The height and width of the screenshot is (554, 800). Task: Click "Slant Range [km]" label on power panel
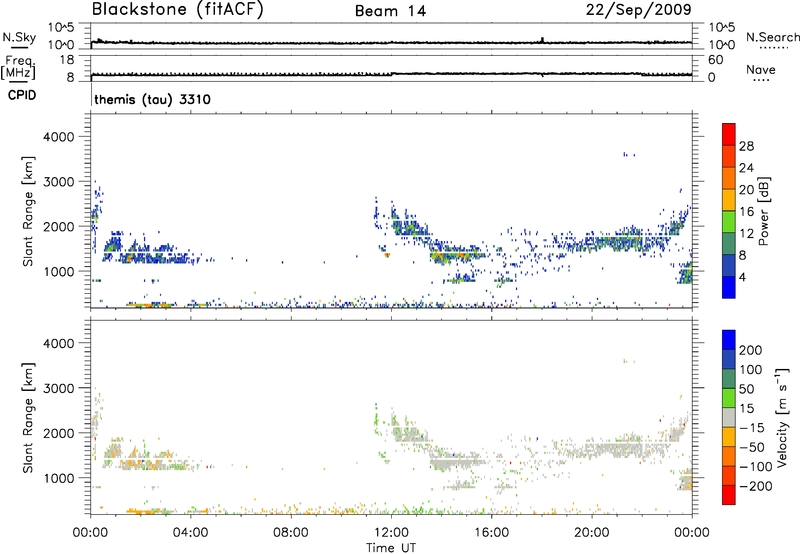[28, 211]
